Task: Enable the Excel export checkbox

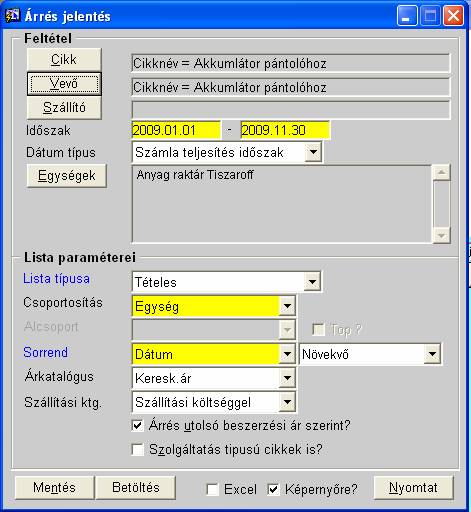Action: coord(213,489)
